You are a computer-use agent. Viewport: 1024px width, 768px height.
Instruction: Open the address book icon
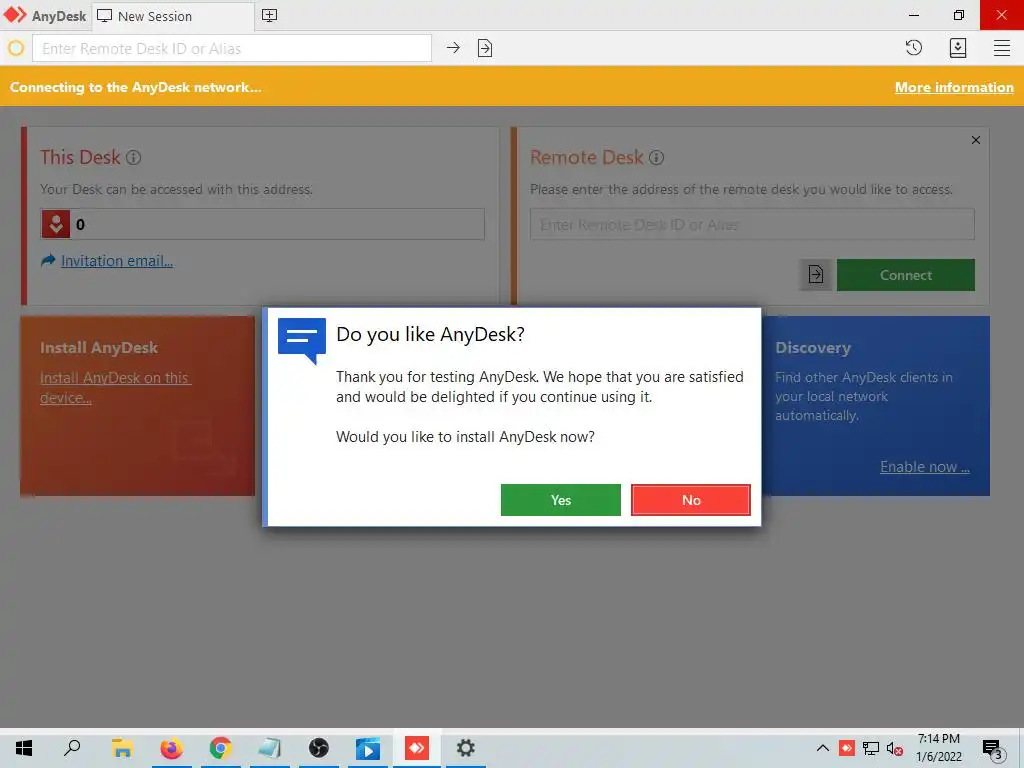point(957,48)
